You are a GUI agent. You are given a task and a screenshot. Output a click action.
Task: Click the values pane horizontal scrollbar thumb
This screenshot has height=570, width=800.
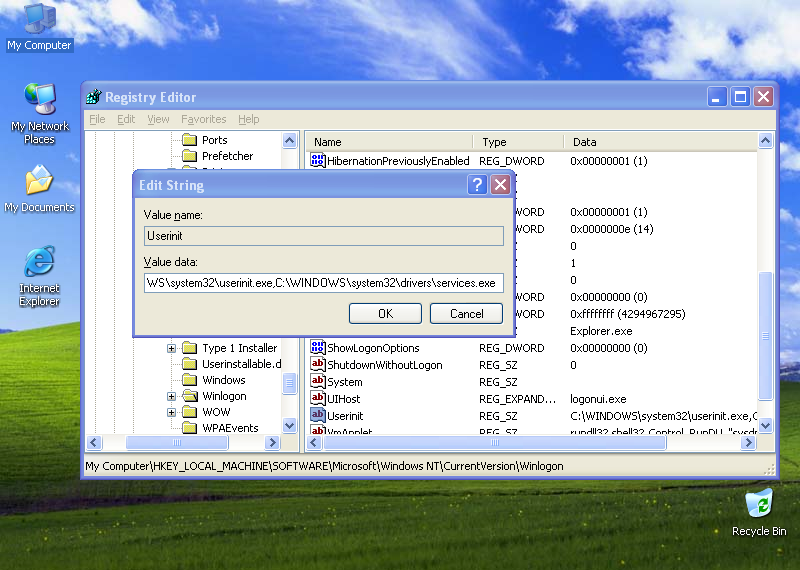(x=495, y=442)
